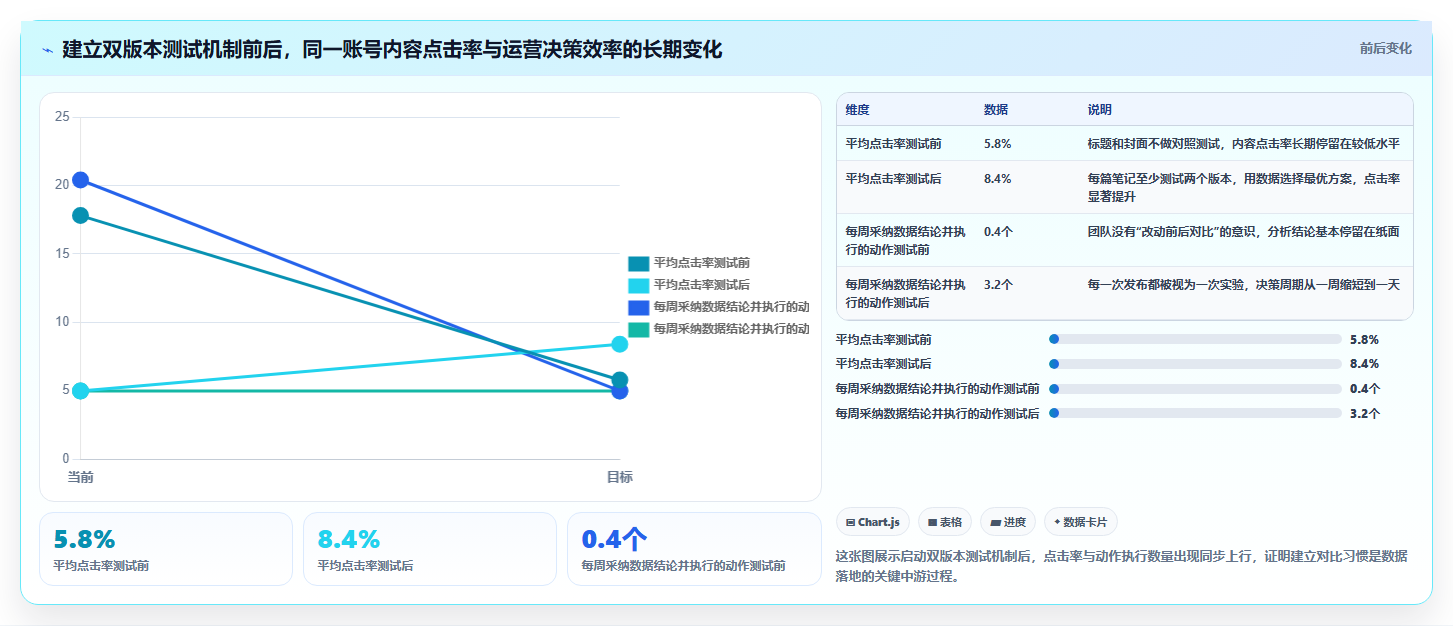This screenshot has height=626, width=1453.
Task: Open the 8.4% data card
Action: (430, 549)
